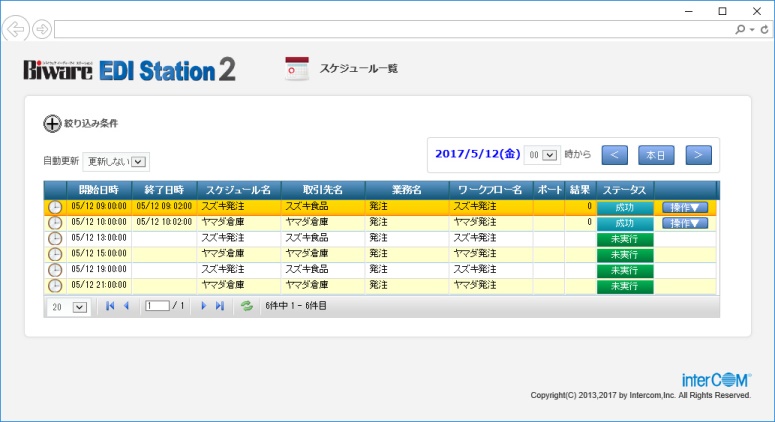
Task: Click the browser back button
Action: click(x=16, y=29)
